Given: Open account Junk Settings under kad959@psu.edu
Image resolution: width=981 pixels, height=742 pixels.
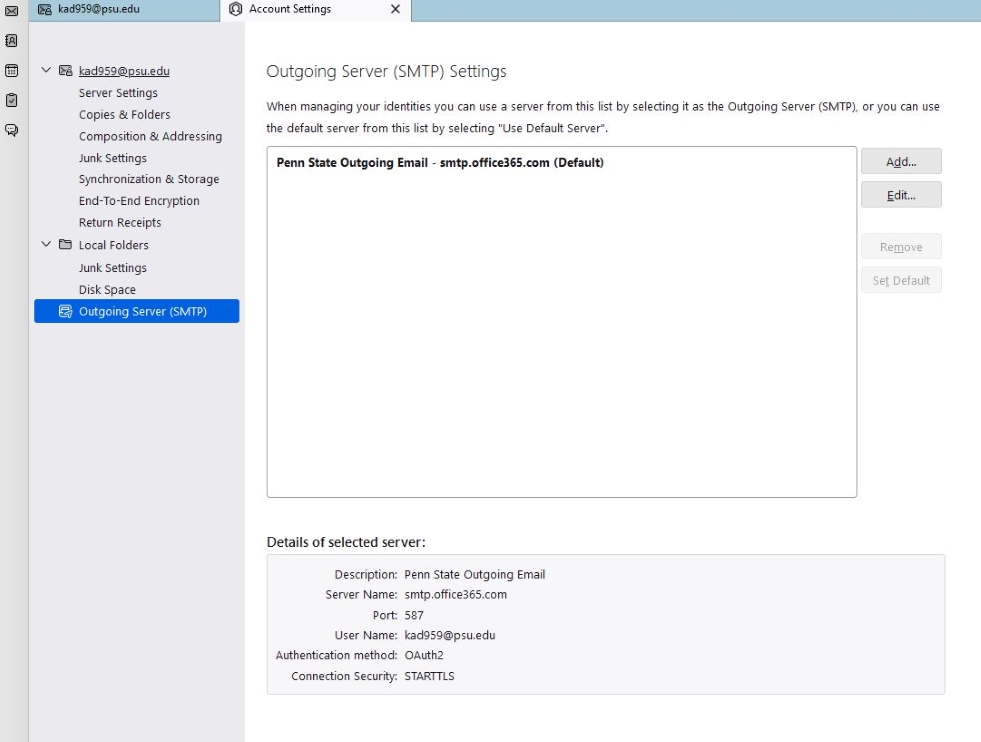Looking at the screenshot, I should [113, 158].
